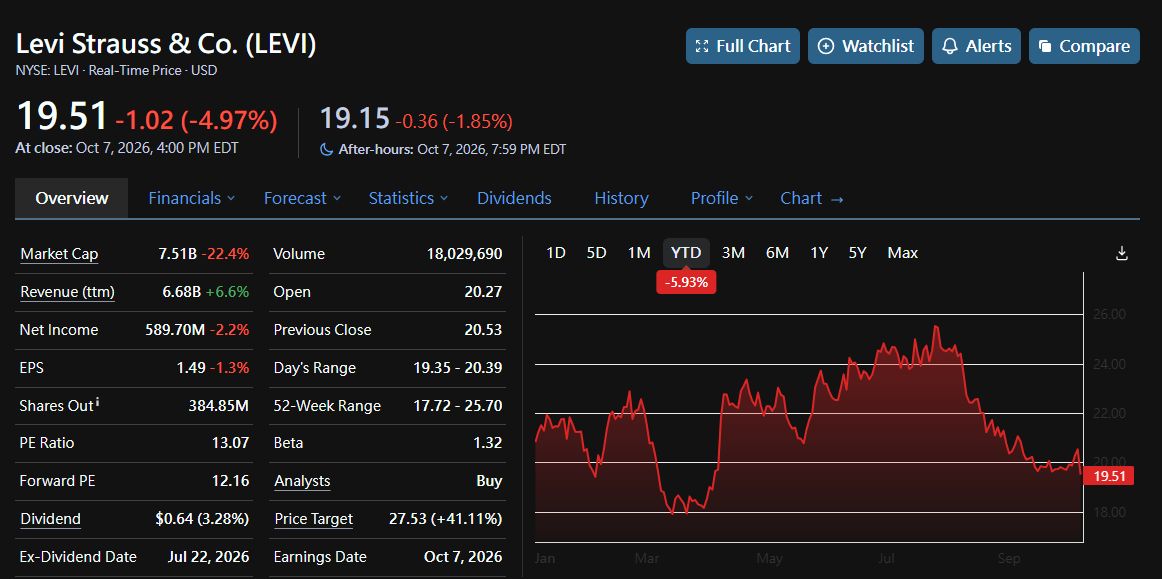Open the Full Chart button

pyautogui.click(x=743, y=46)
